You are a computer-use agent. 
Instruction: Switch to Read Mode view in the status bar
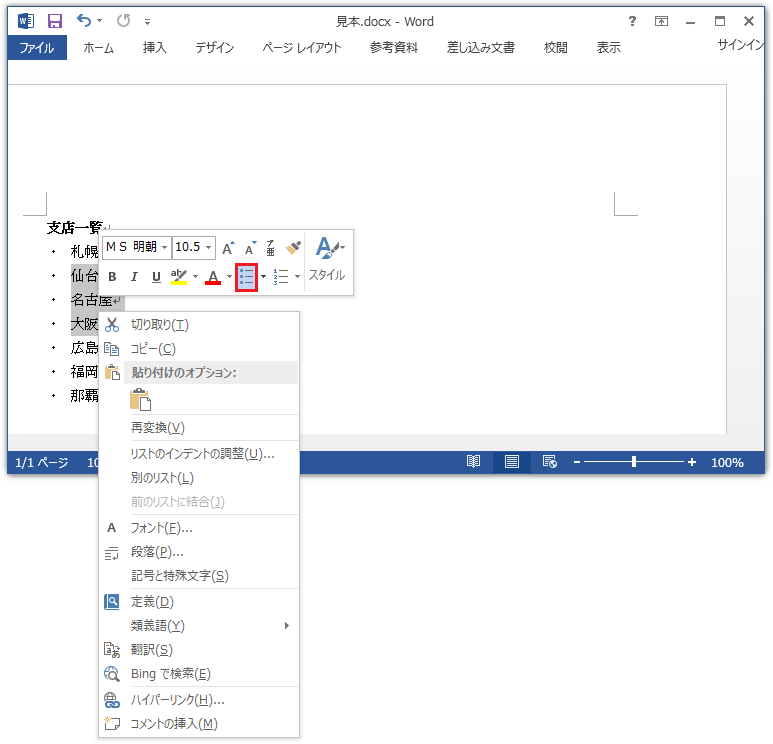click(x=473, y=462)
